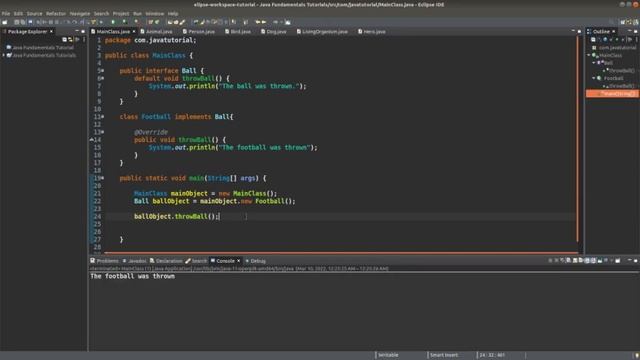Select main(String[]) in the Outline

(x=612, y=93)
